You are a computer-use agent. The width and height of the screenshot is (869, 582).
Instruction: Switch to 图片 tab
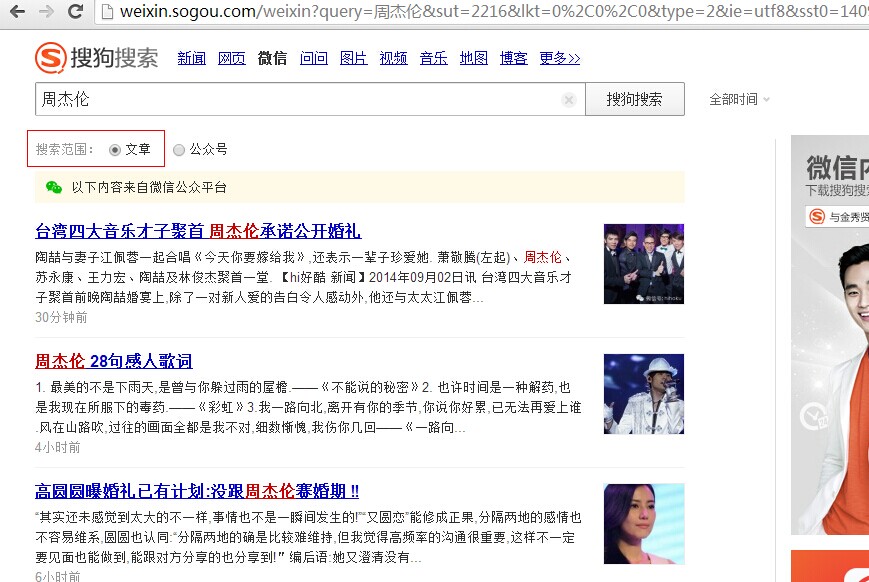tap(354, 58)
